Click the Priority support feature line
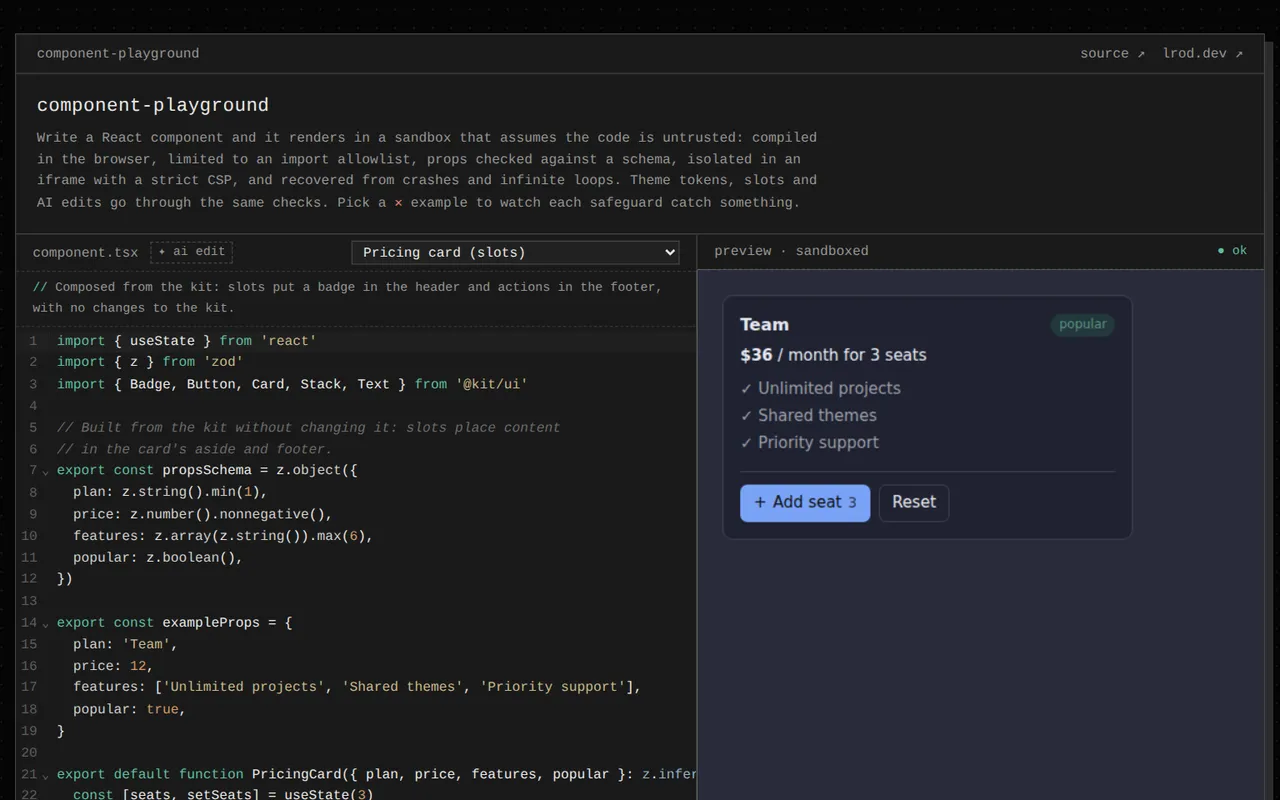Viewport: 1280px width, 800px height. (809, 442)
